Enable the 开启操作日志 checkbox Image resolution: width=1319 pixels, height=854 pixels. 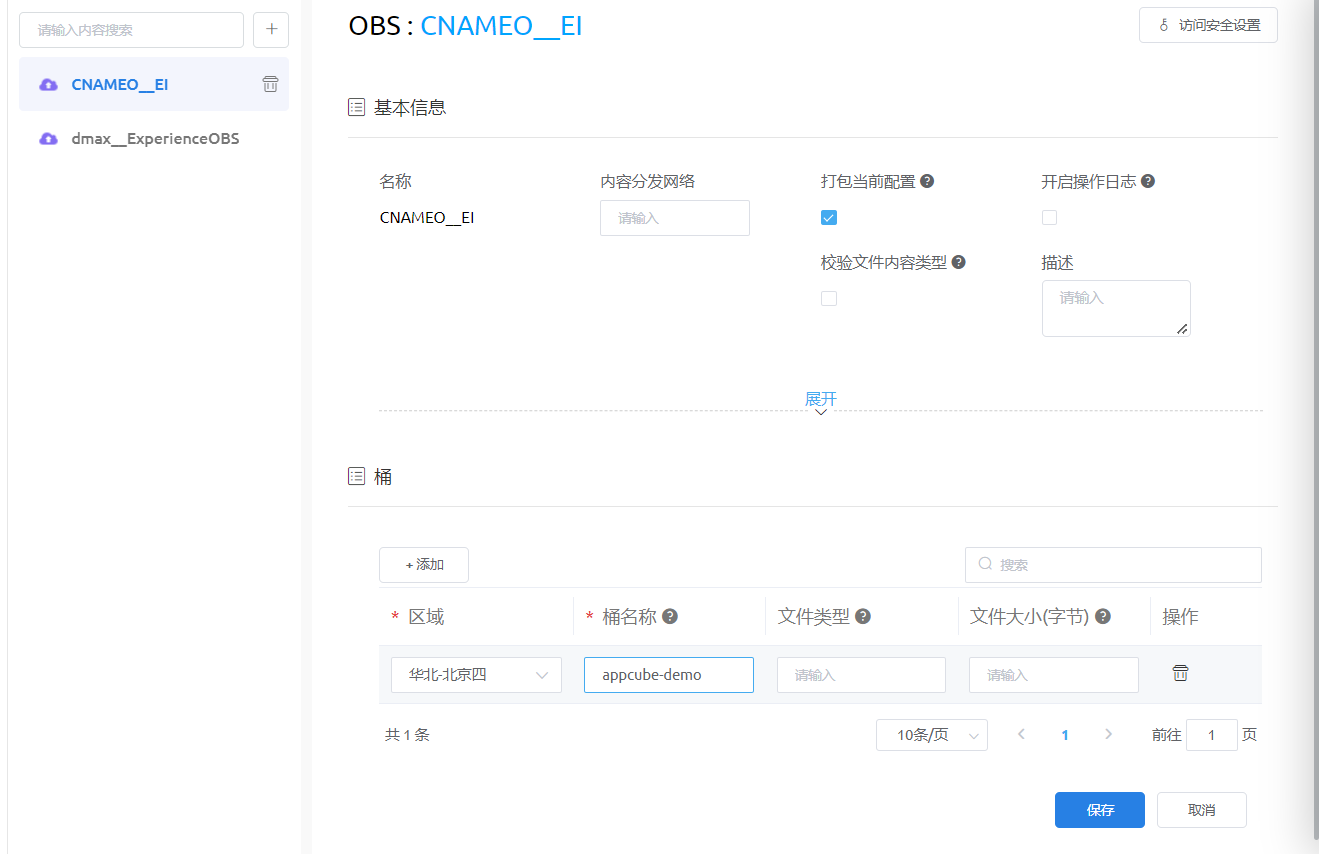click(x=1049, y=218)
